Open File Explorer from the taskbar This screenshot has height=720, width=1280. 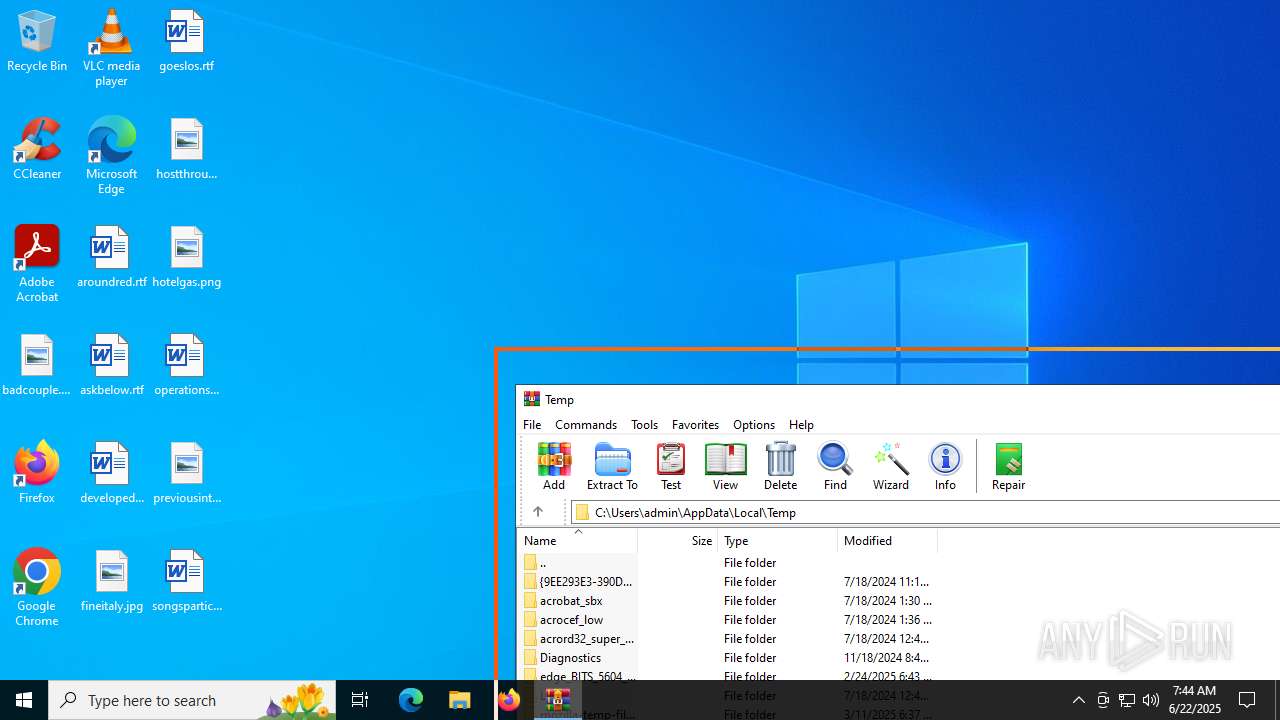460,700
